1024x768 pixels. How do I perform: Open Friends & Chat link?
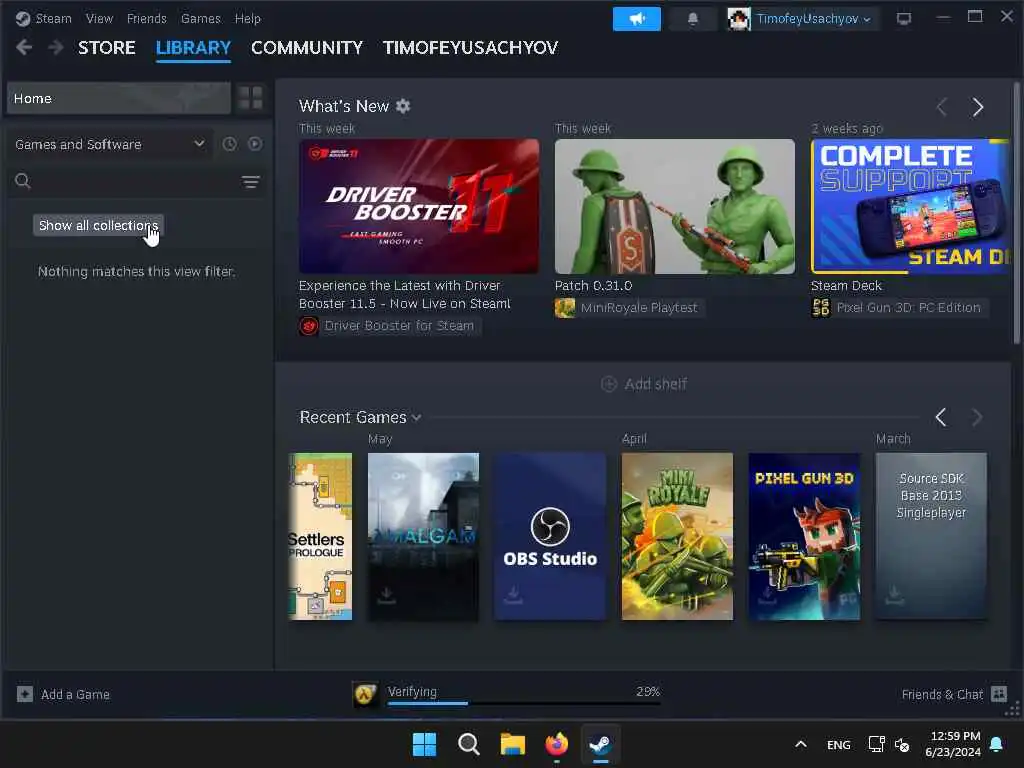[942, 694]
